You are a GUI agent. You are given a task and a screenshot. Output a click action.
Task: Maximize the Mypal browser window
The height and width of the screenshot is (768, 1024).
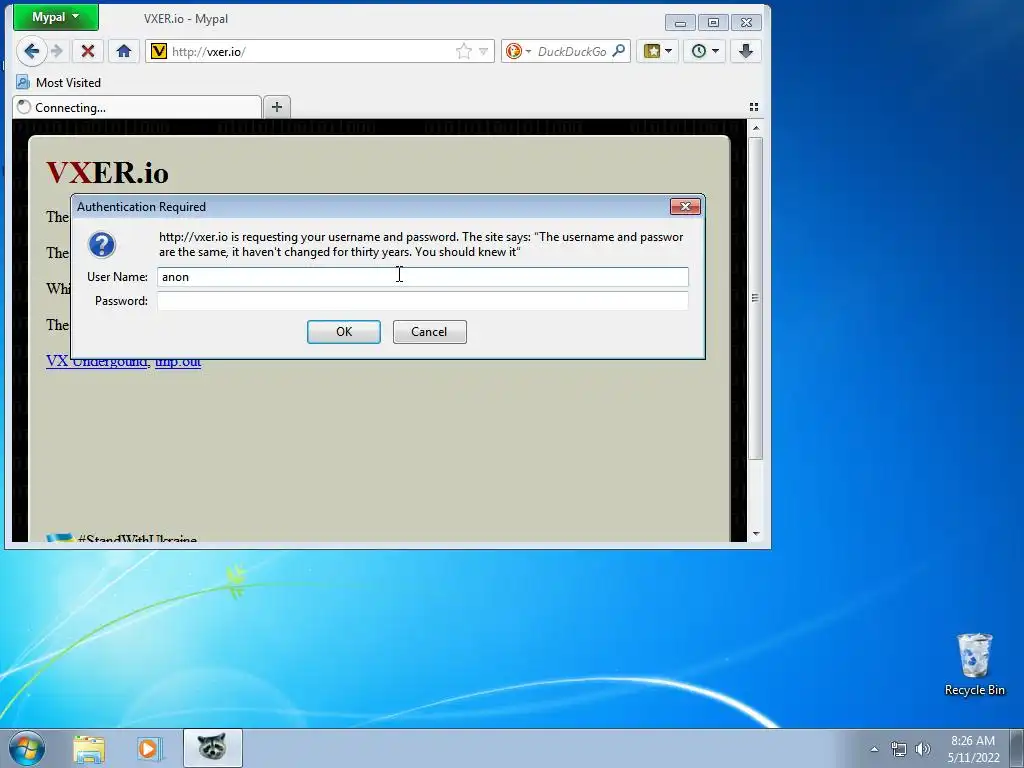(x=713, y=23)
